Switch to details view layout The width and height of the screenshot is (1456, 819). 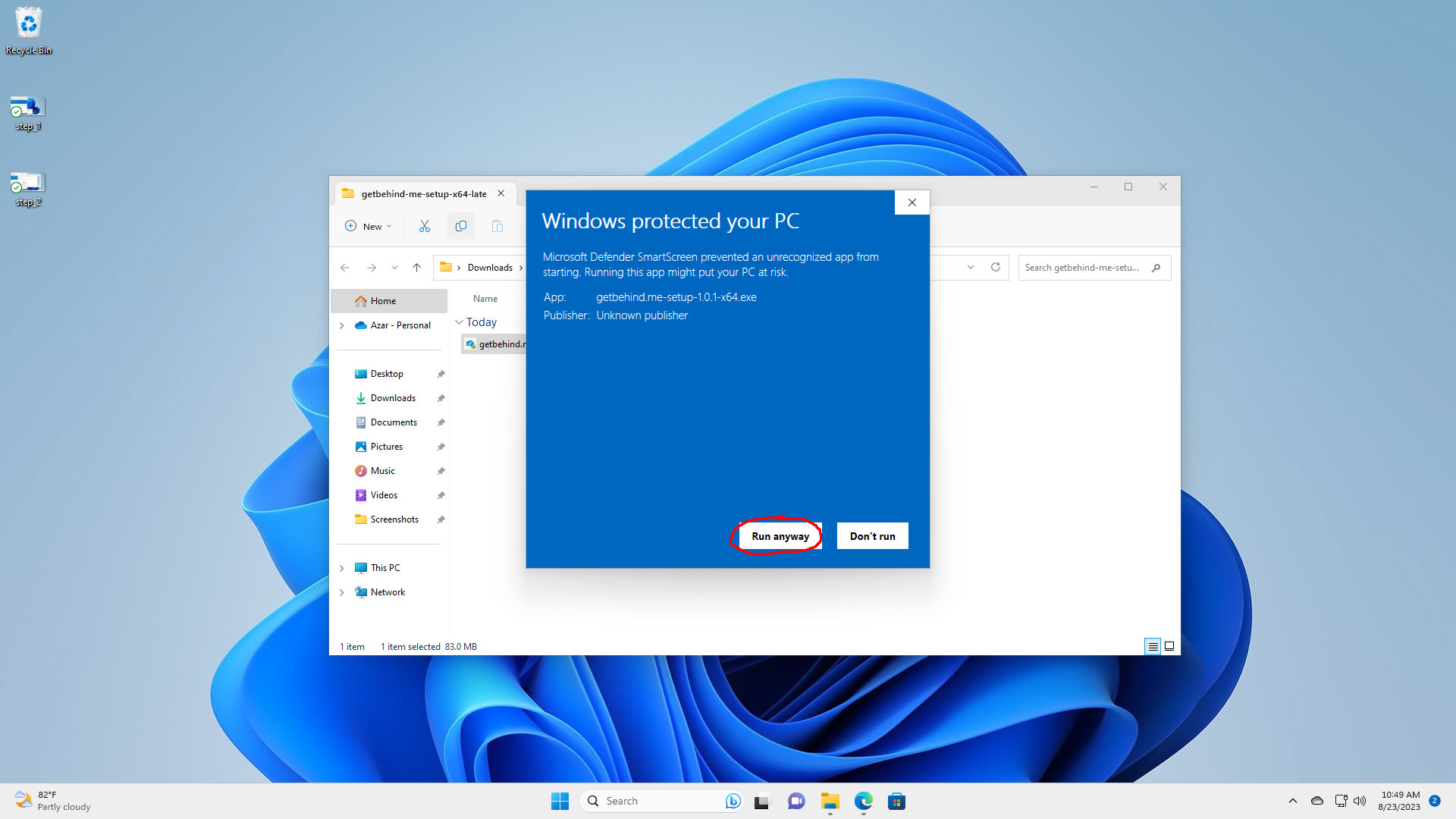(x=1153, y=646)
